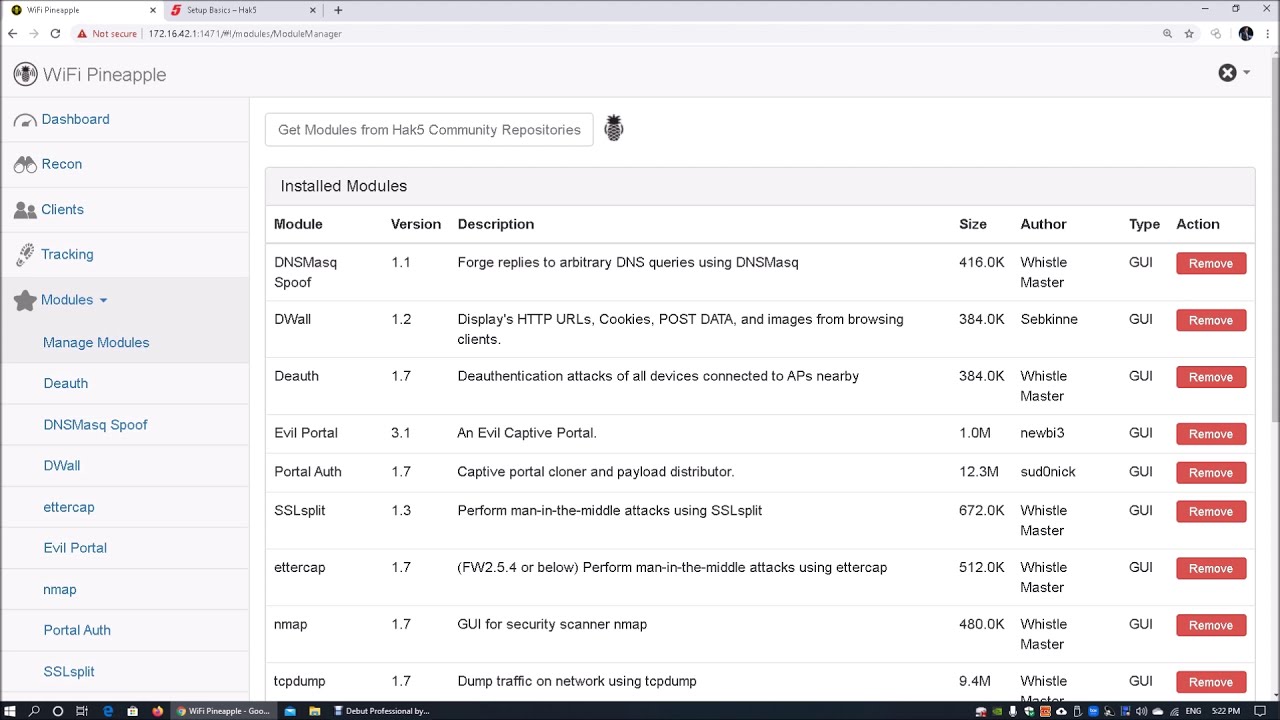Screen dimensions: 1280x720
Task: Click Get Modules from Hak5 Community Repositories
Action: click(x=429, y=130)
